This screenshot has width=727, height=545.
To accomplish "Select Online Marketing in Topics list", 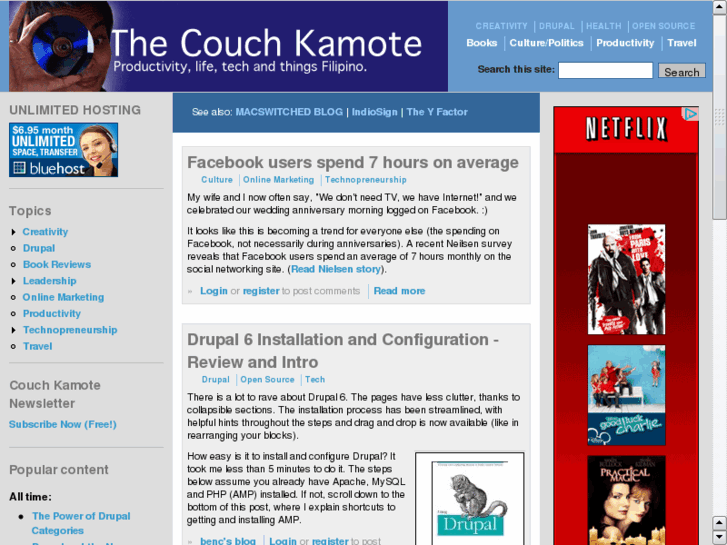I will (x=64, y=297).
